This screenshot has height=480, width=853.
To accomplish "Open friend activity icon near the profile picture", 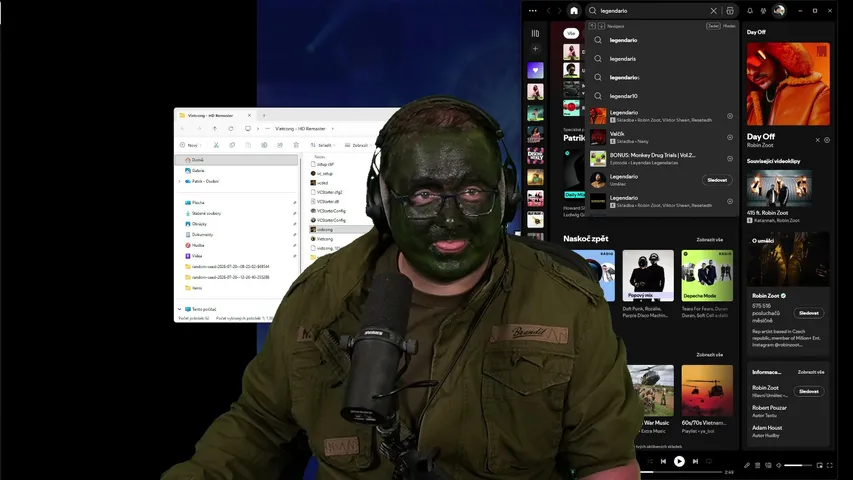I will (x=763, y=11).
